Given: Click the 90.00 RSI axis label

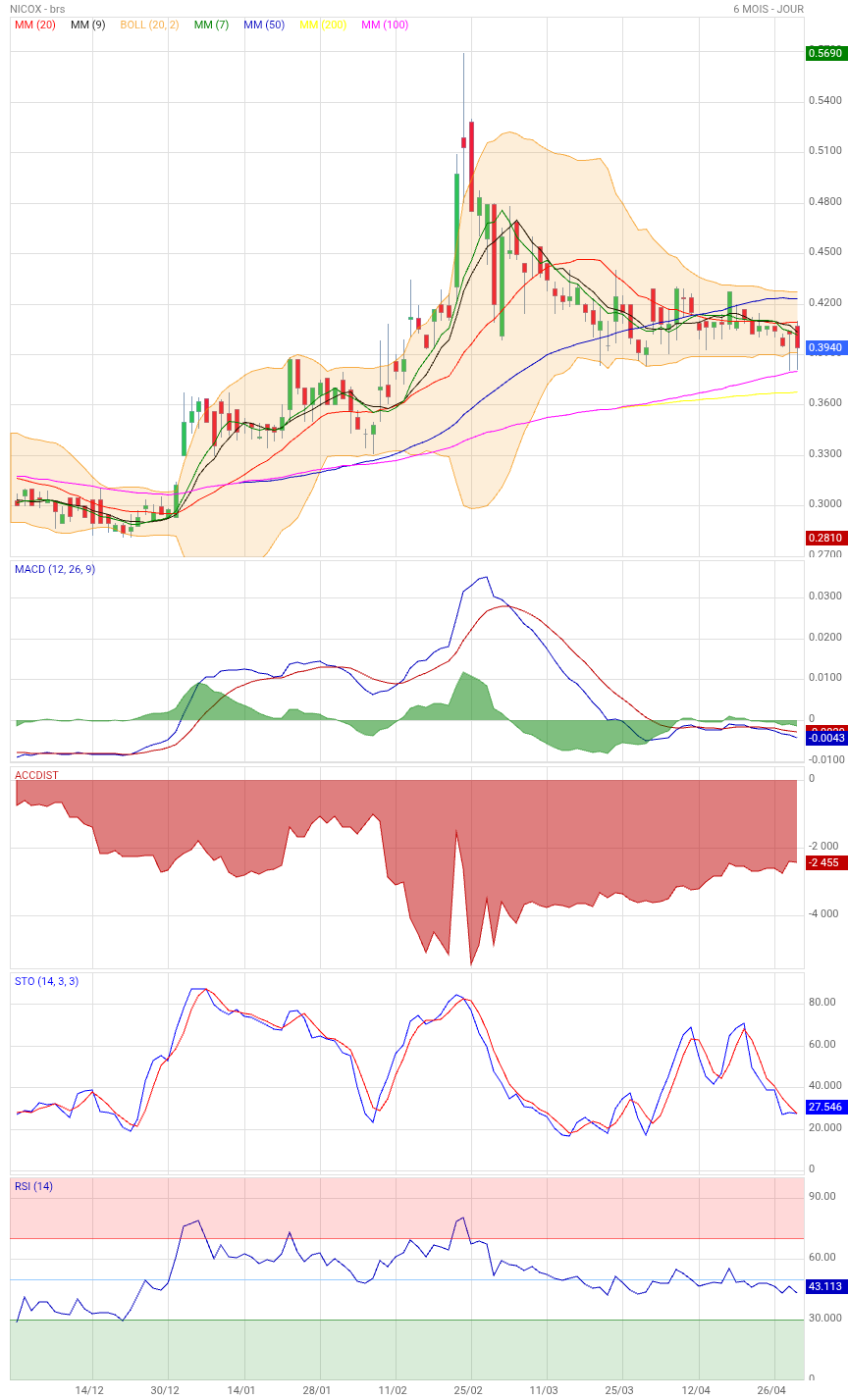Looking at the screenshot, I should (x=822, y=1197).
